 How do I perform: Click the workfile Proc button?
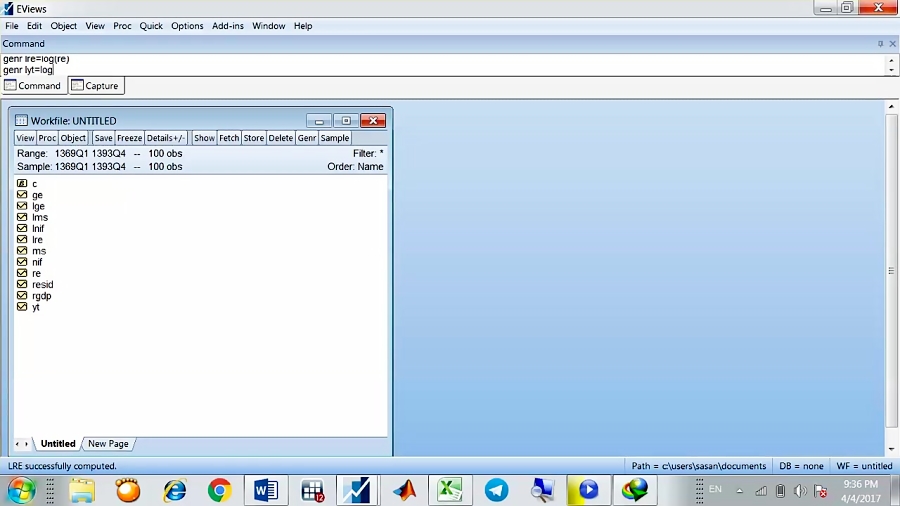click(47, 138)
